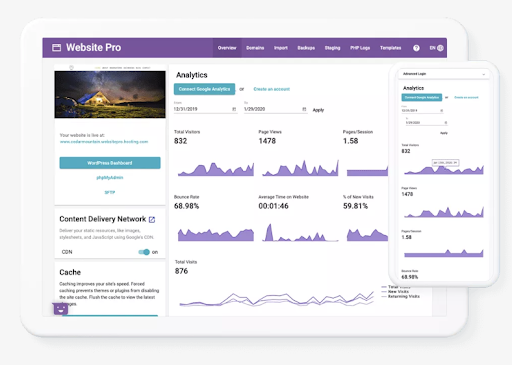
Task: Open the WordPress Dashboard button
Action: tap(110, 163)
